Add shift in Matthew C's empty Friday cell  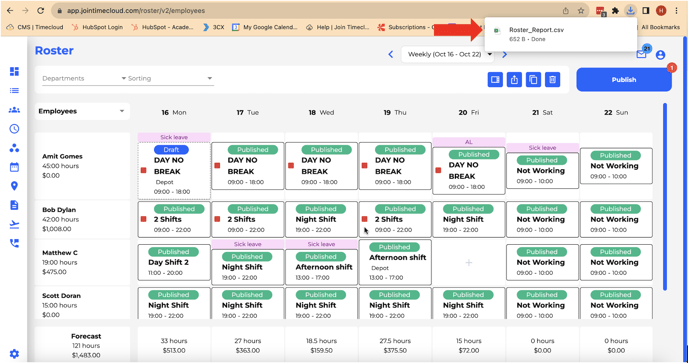tap(469, 262)
